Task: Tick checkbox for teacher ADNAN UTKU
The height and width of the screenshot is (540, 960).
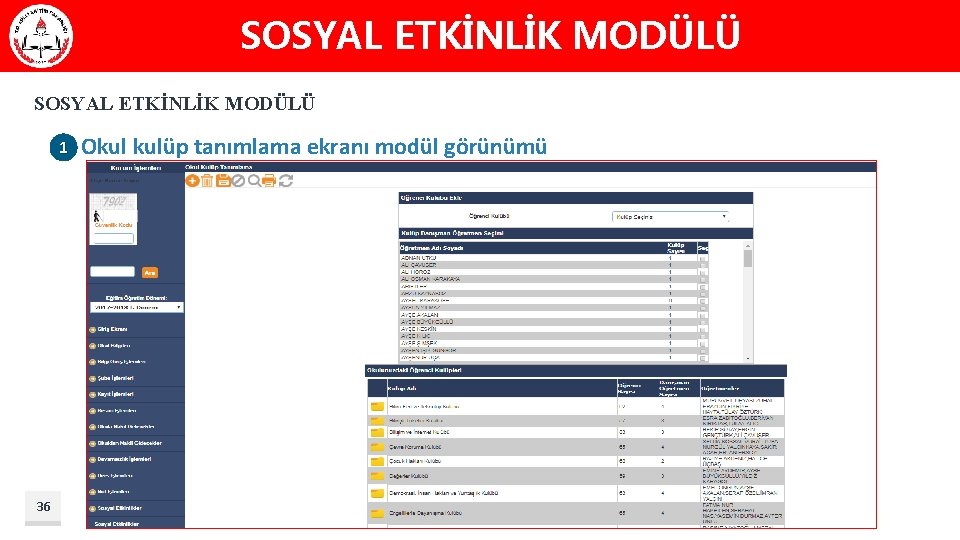Action: coord(702,258)
